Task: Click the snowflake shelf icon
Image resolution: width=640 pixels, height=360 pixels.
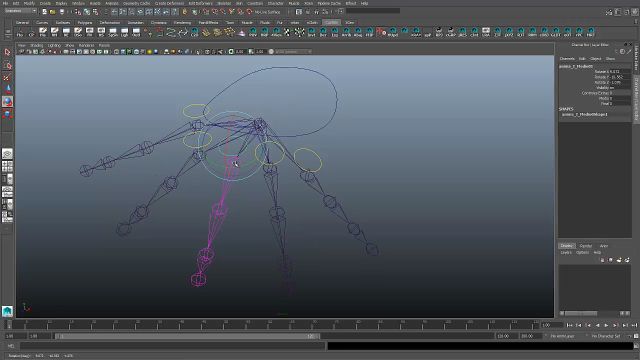Action: pos(300,32)
